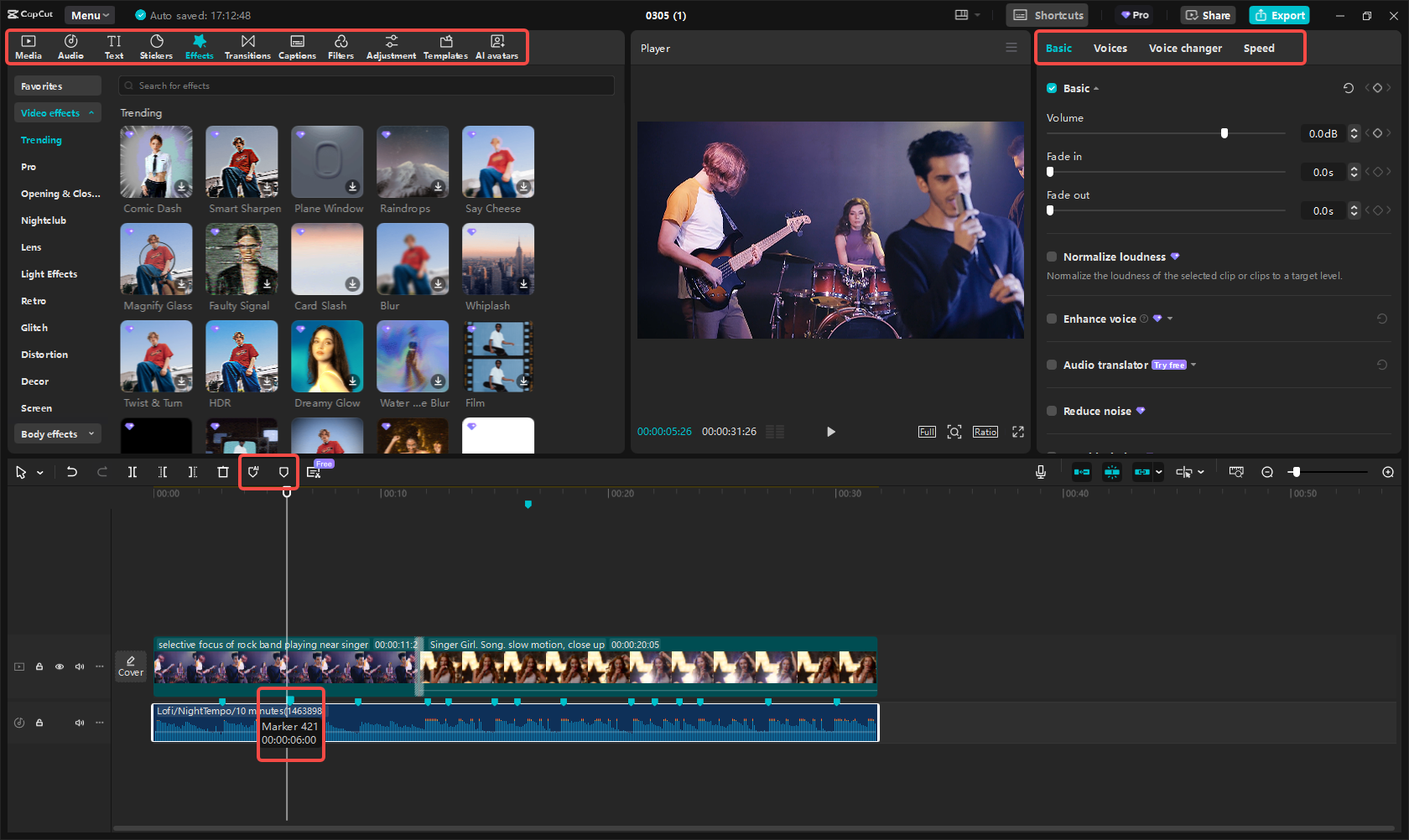Open the Menu dropdown
Image resolution: width=1409 pixels, height=840 pixels.
click(x=89, y=14)
